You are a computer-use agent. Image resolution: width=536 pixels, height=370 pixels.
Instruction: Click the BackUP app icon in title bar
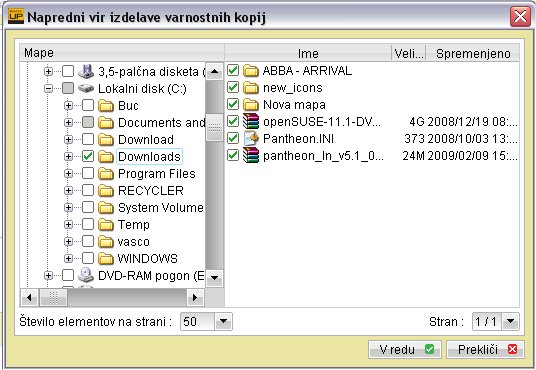pyautogui.click(x=16, y=16)
